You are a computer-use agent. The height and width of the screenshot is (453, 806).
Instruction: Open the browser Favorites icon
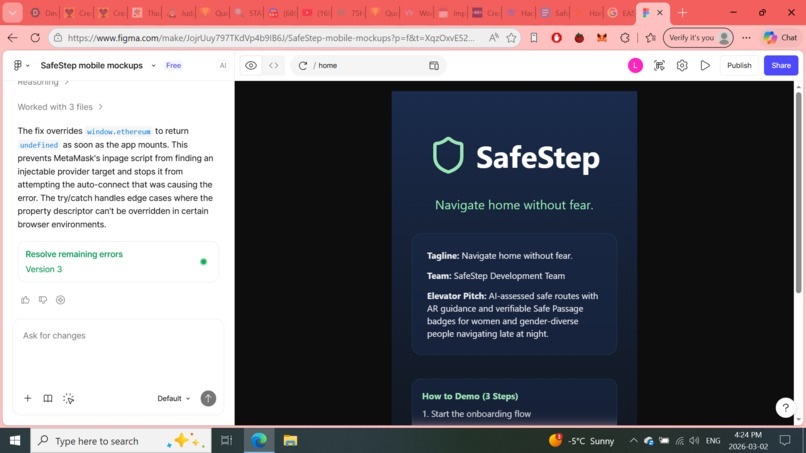click(651, 38)
